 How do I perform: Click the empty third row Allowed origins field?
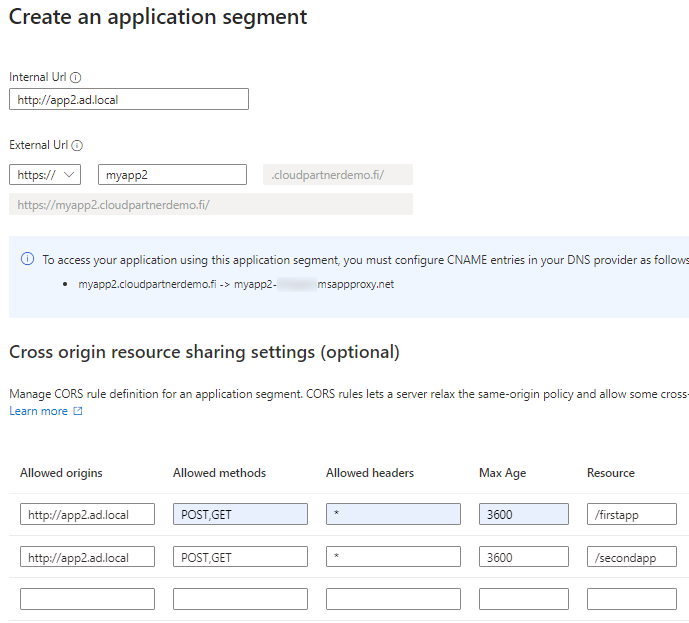tap(87, 599)
